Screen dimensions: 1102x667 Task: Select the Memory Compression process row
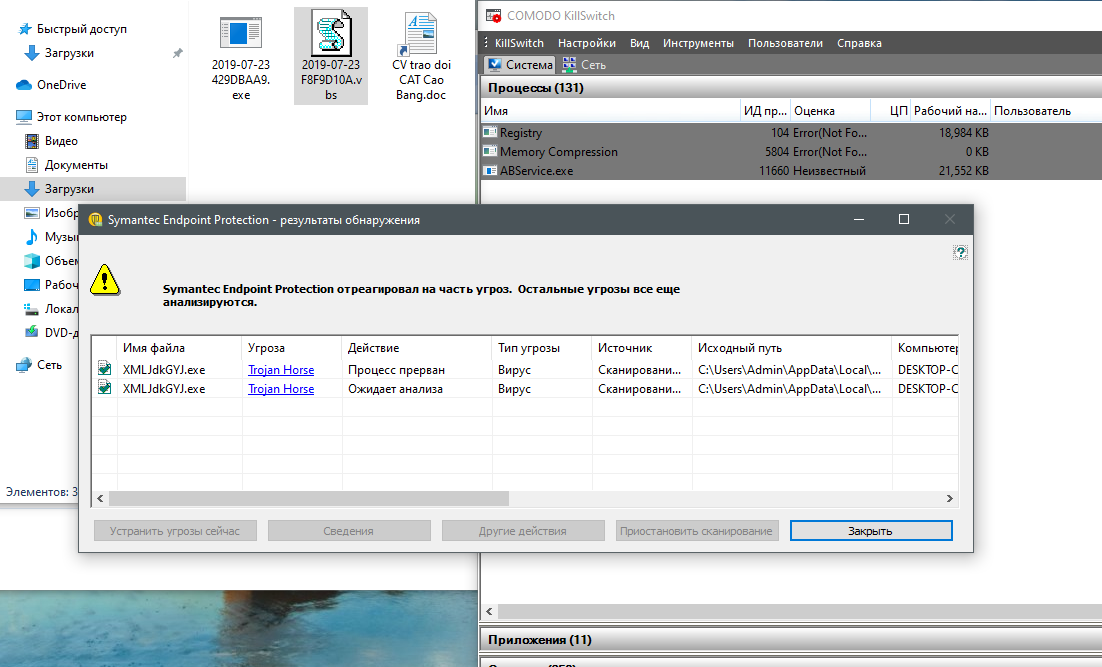tap(791, 152)
